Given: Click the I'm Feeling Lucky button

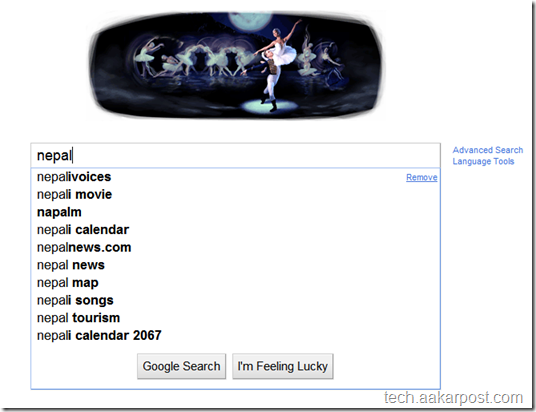Looking at the screenshot, I should (x=283, y=366).
